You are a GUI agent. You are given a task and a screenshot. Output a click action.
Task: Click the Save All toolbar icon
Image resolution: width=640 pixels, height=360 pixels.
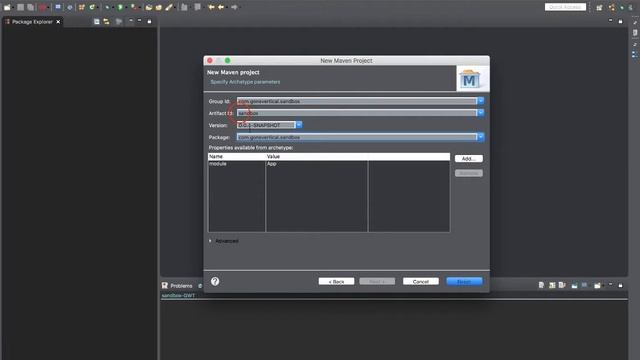(x=31, y=7)
